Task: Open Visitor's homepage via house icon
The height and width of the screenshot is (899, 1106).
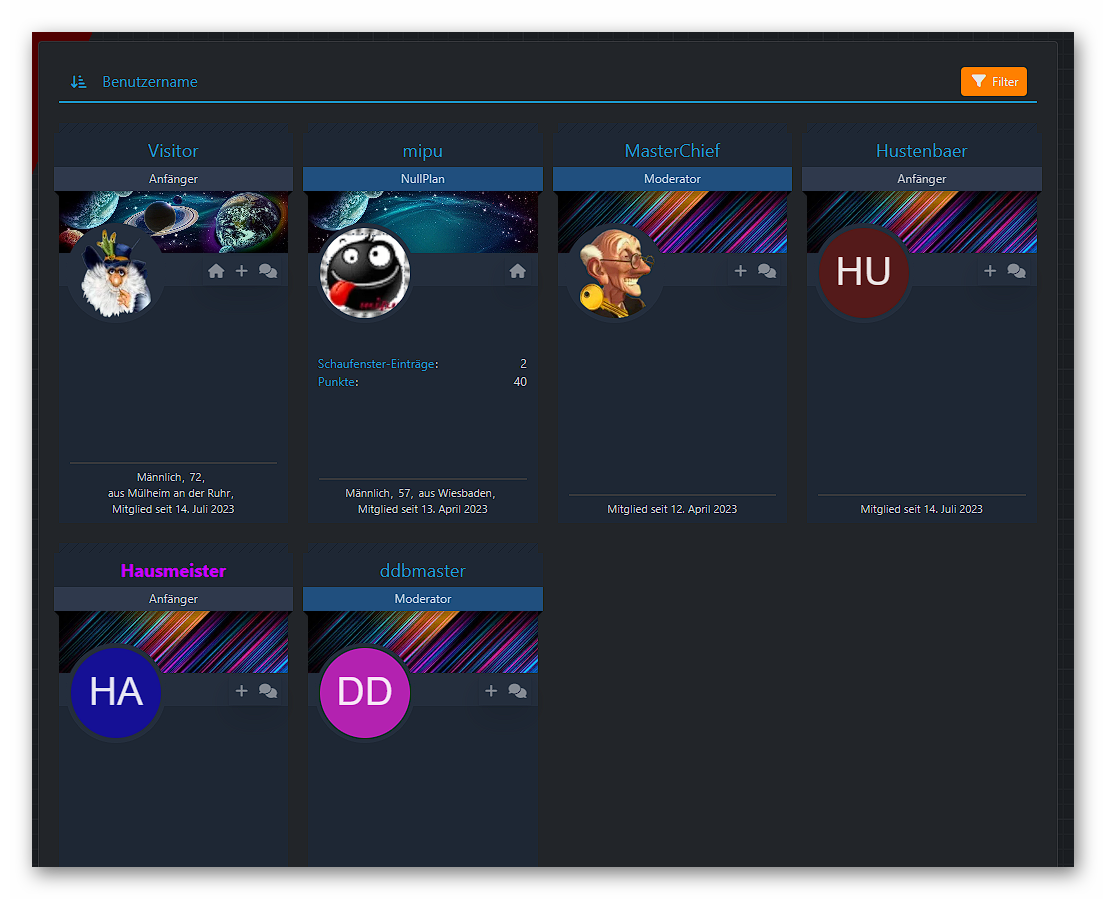Action: pyautogui.click(x=216, y=271)
